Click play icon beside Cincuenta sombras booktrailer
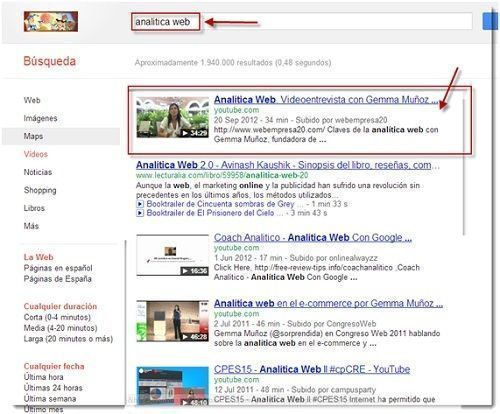 140,204
